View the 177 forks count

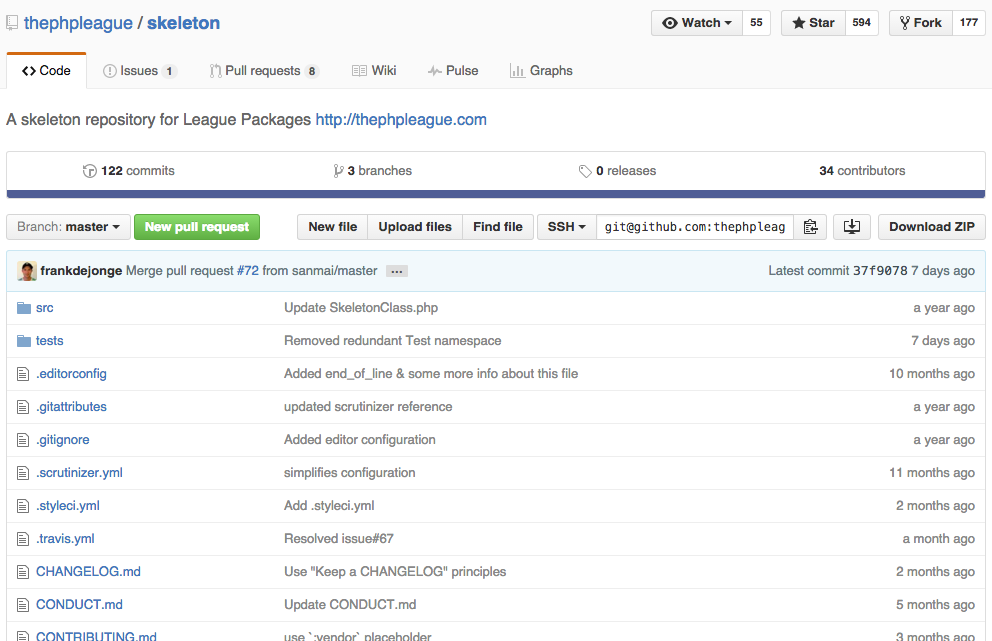pos(969,23)
